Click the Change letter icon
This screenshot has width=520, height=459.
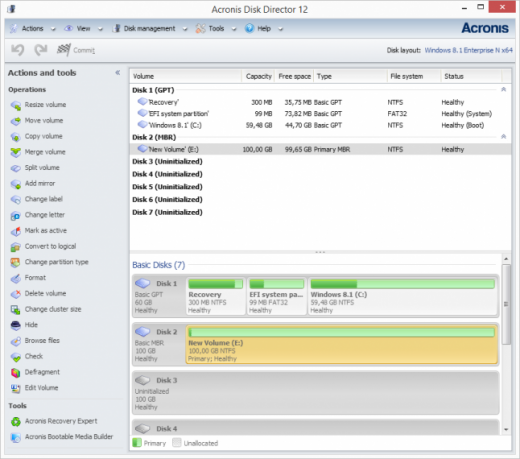pos(16,215)
